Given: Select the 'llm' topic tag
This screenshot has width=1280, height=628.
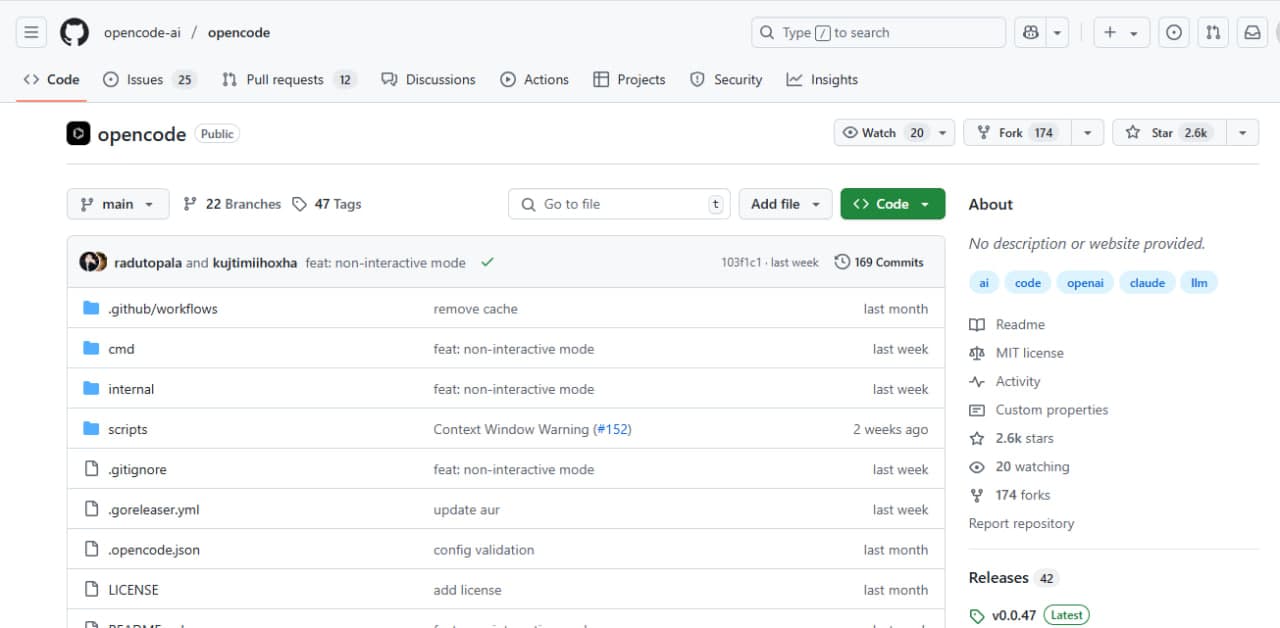Looking at the screenshot, I should tap(1199, 283).
